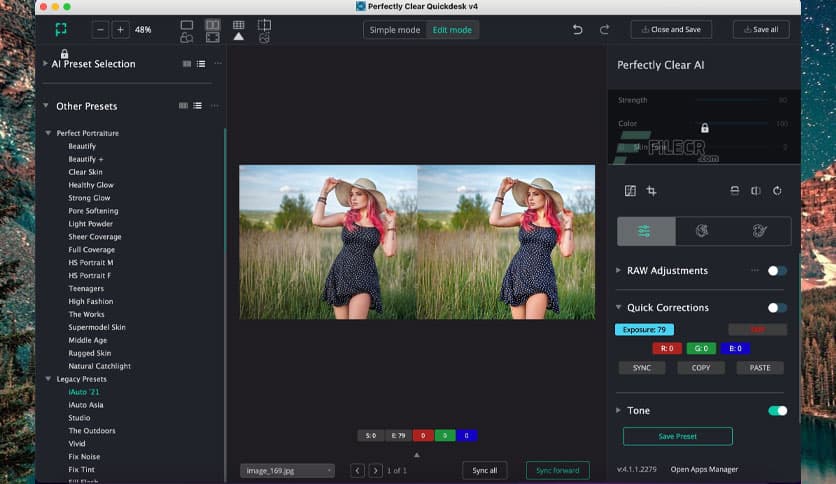Collapse the Perfect Portraiture preset group
This screenshot has height=484, width=836.
[x=48, y=133]
